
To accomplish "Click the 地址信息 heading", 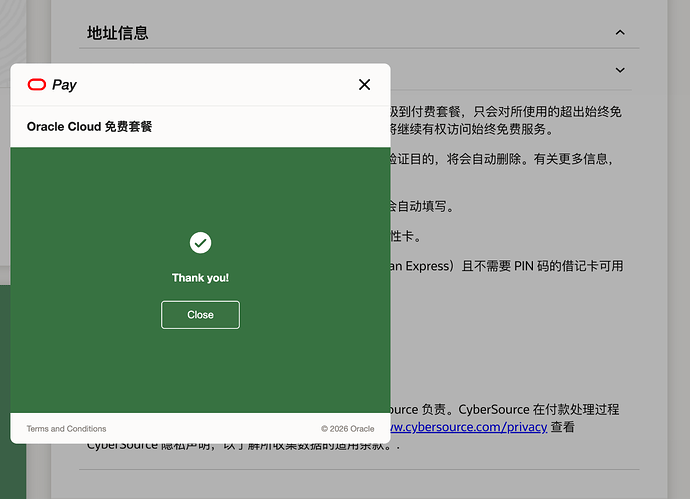I will pyautogui.click(x=117, y=33).
